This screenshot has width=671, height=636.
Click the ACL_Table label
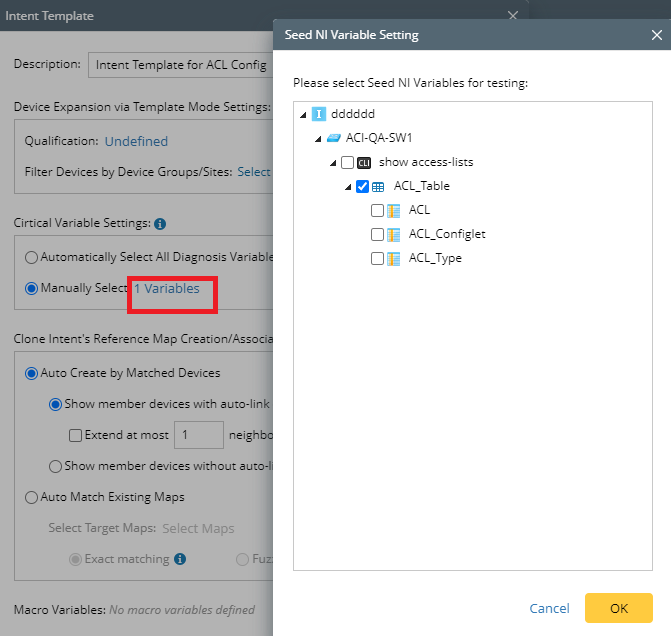[x=422, y=186]
